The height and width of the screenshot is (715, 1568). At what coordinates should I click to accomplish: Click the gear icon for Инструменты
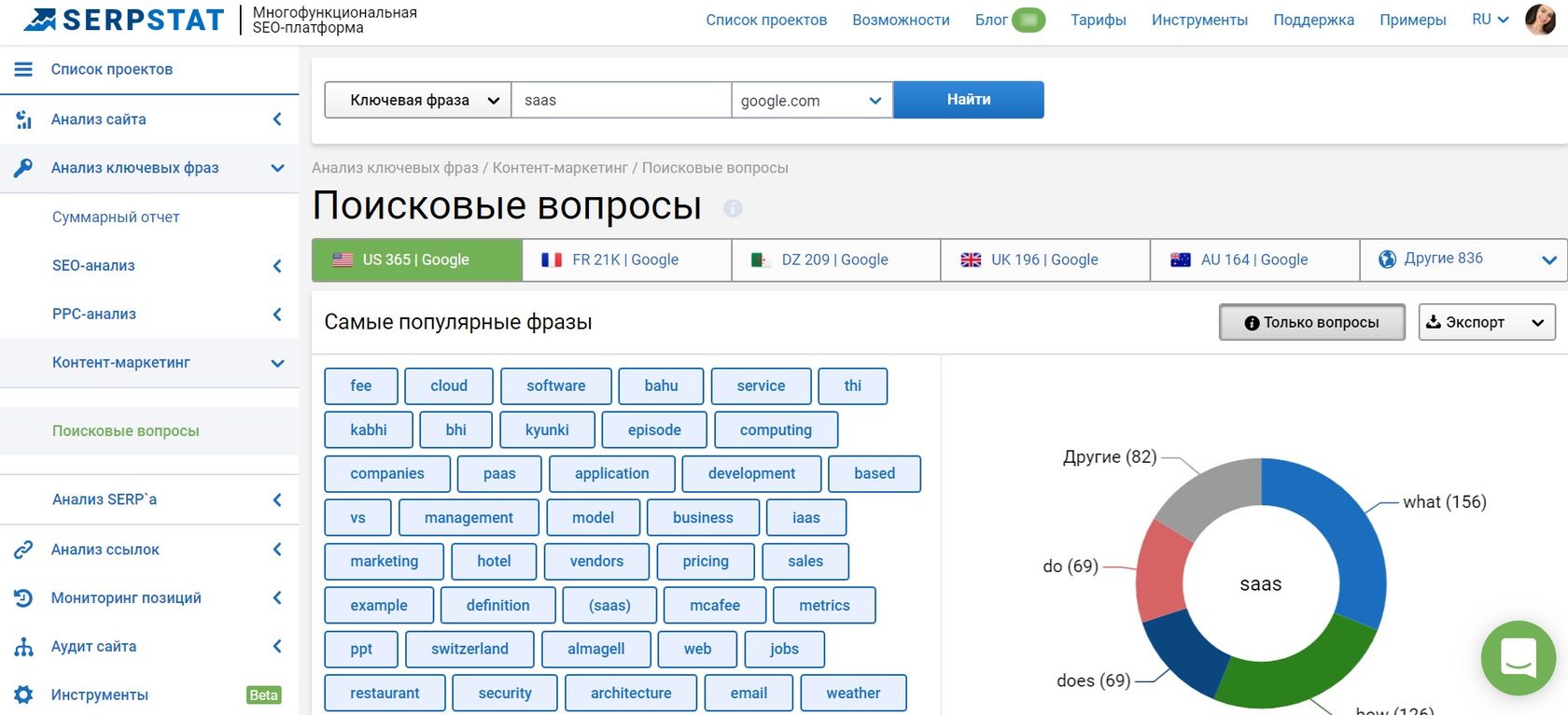pyautogui.click(x=23, y=694)
